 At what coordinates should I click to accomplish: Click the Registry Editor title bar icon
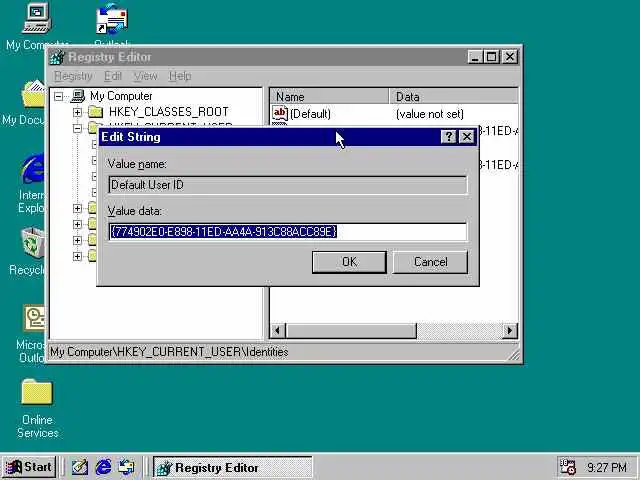tap(57, 57)
